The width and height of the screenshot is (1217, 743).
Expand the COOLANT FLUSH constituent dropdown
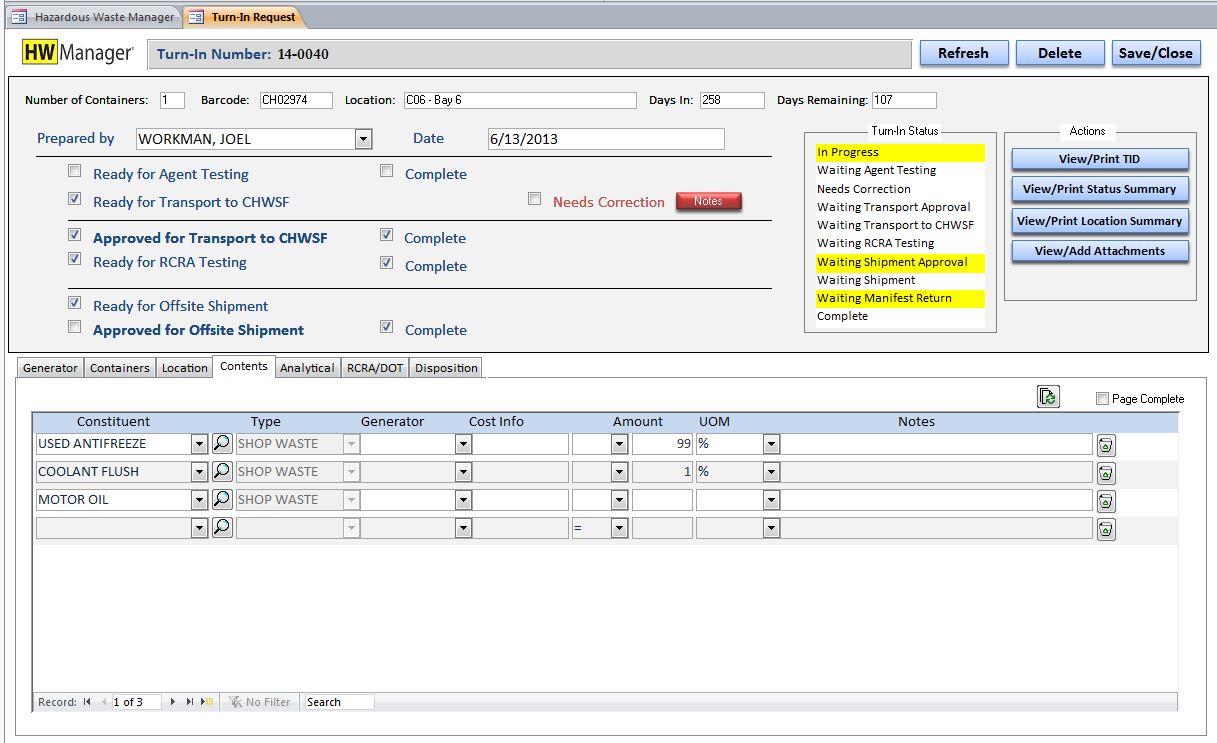pos(199,472)
